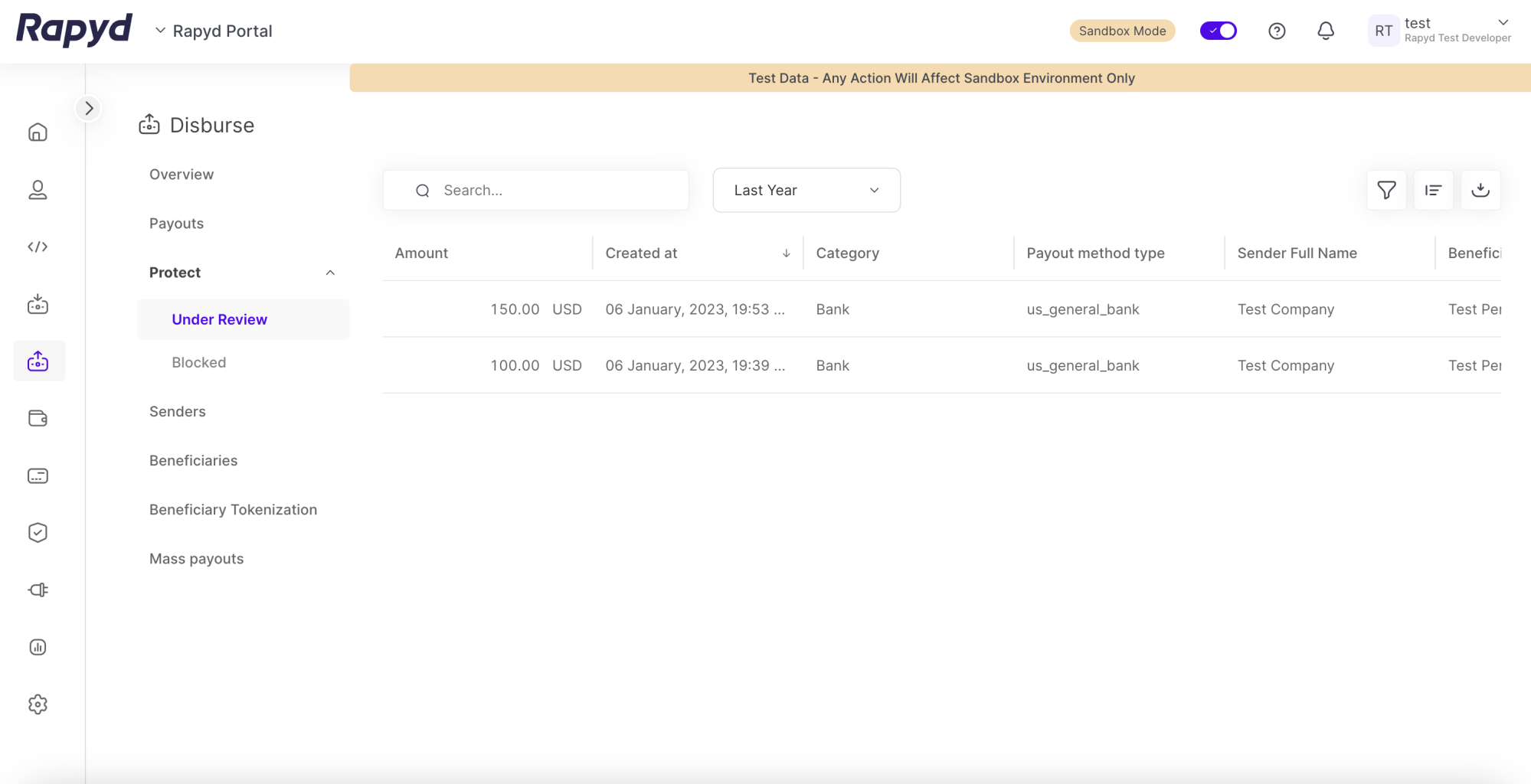The height and width of the screenshot is (784, 1531).
Task: Open notifications bell icon
Action: pyautogui.click(x=1325, y=31)
